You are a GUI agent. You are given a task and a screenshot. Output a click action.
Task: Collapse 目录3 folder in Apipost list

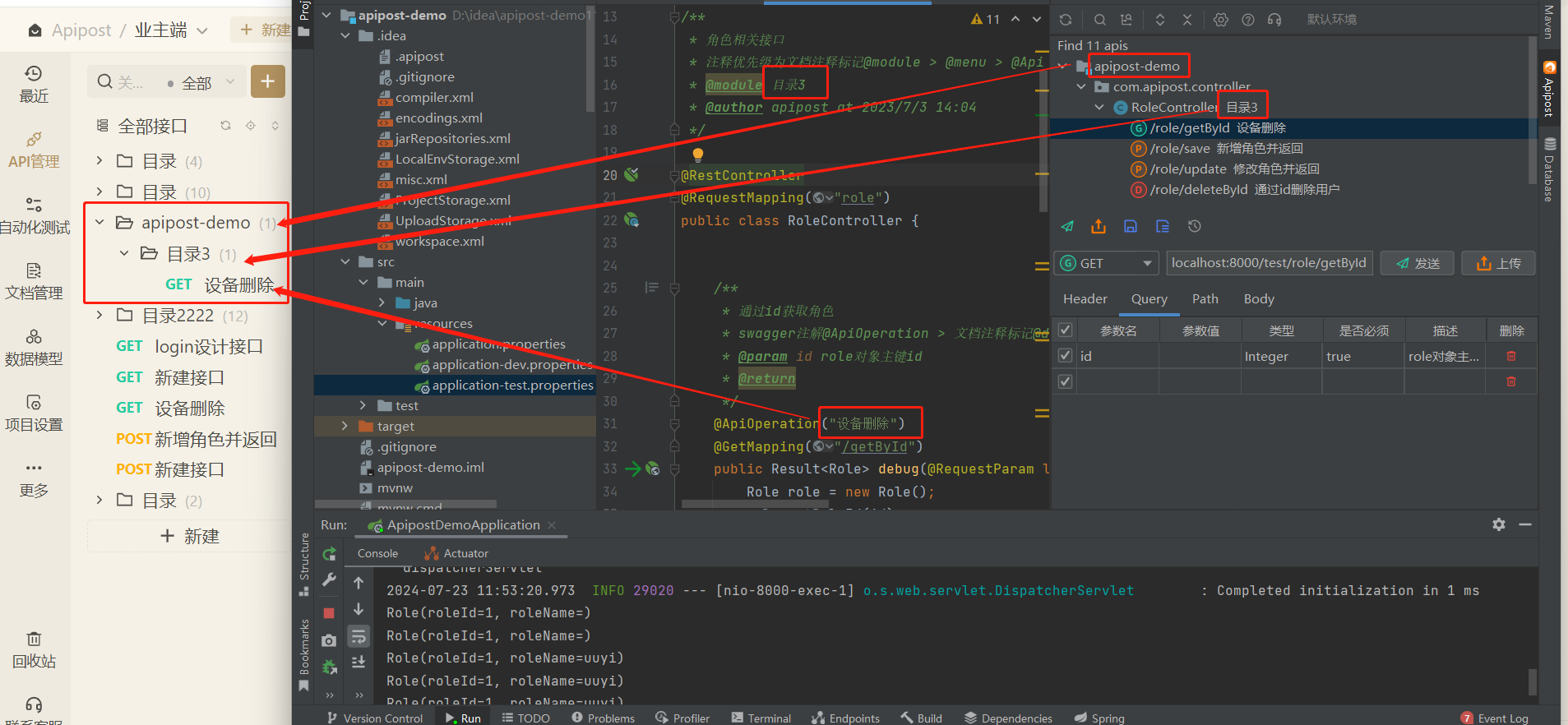point(124,253)
